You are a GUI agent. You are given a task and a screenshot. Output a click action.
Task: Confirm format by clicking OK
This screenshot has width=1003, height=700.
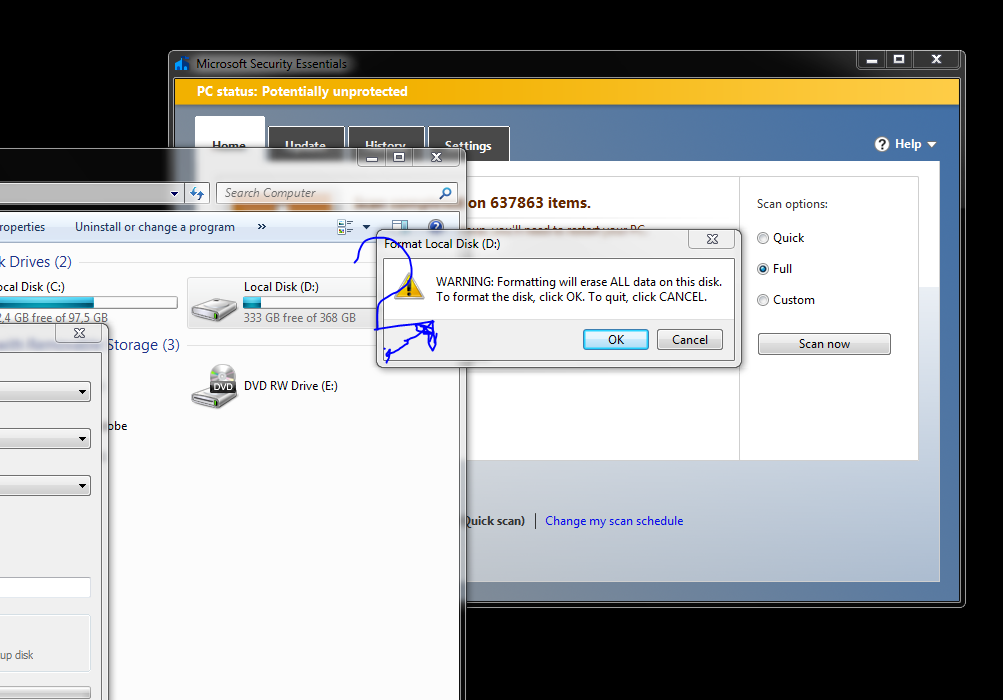pyautogui.click(x=615, y=340)
